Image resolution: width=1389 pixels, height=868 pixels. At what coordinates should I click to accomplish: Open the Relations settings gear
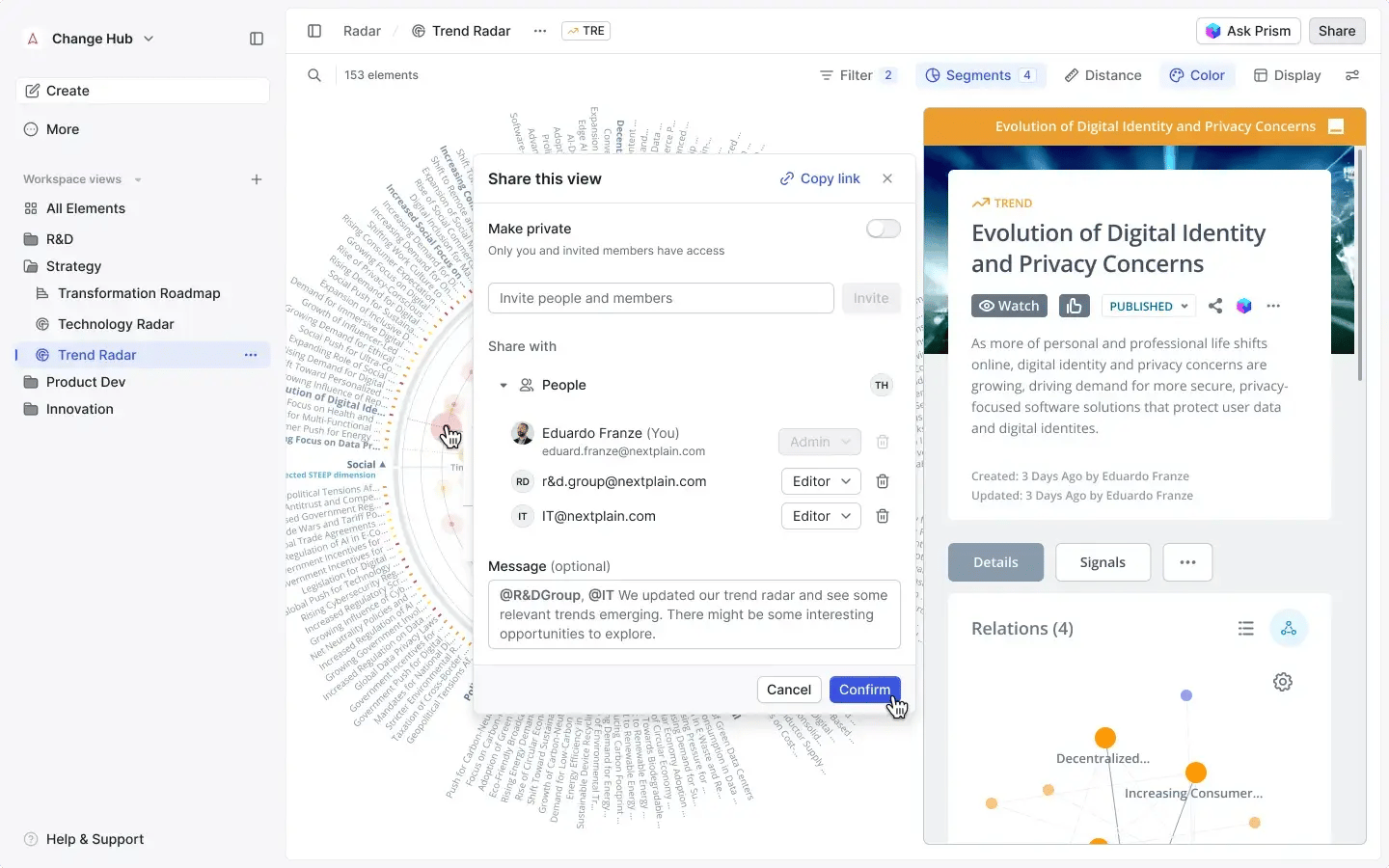(x=1282, y=682)
